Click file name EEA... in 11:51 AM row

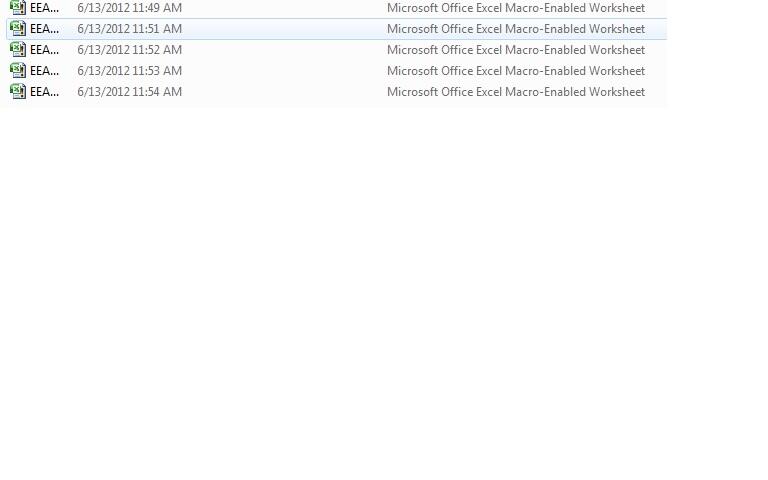(44, 29)
